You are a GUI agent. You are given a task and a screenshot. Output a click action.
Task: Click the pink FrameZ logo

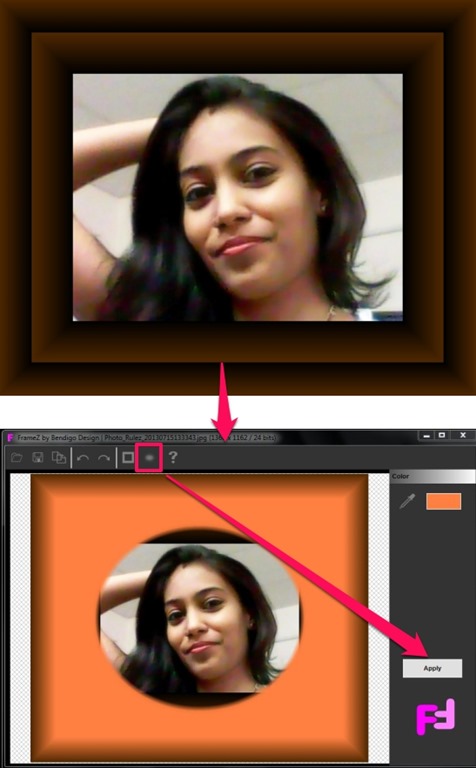(x=436, y=717)
